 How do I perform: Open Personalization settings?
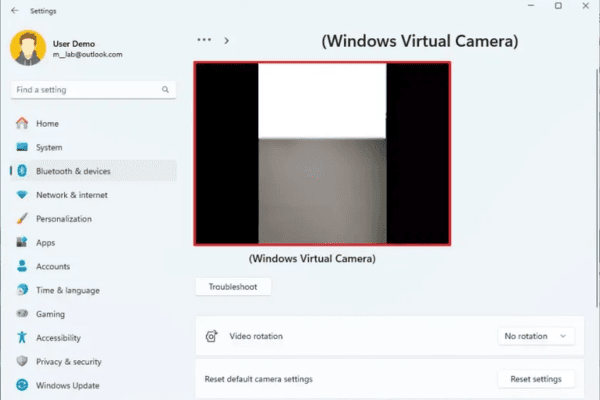tap(93, 219)
